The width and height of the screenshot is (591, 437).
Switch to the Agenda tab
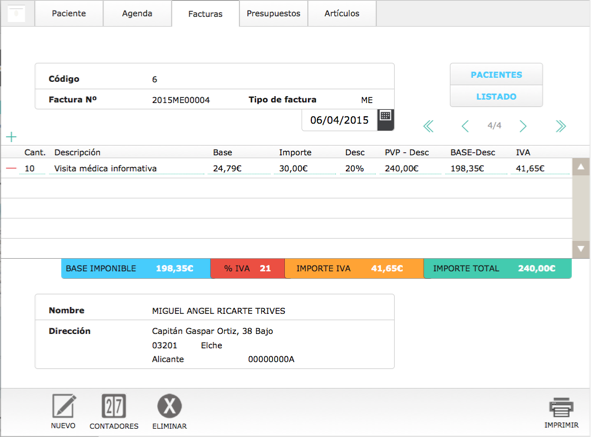click(x=137, y=14)
